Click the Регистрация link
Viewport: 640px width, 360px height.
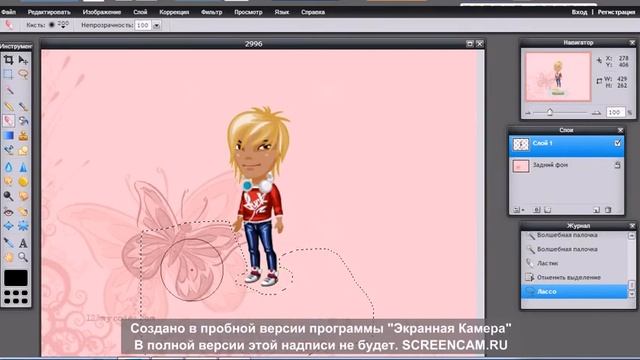[x=616, y=12]
